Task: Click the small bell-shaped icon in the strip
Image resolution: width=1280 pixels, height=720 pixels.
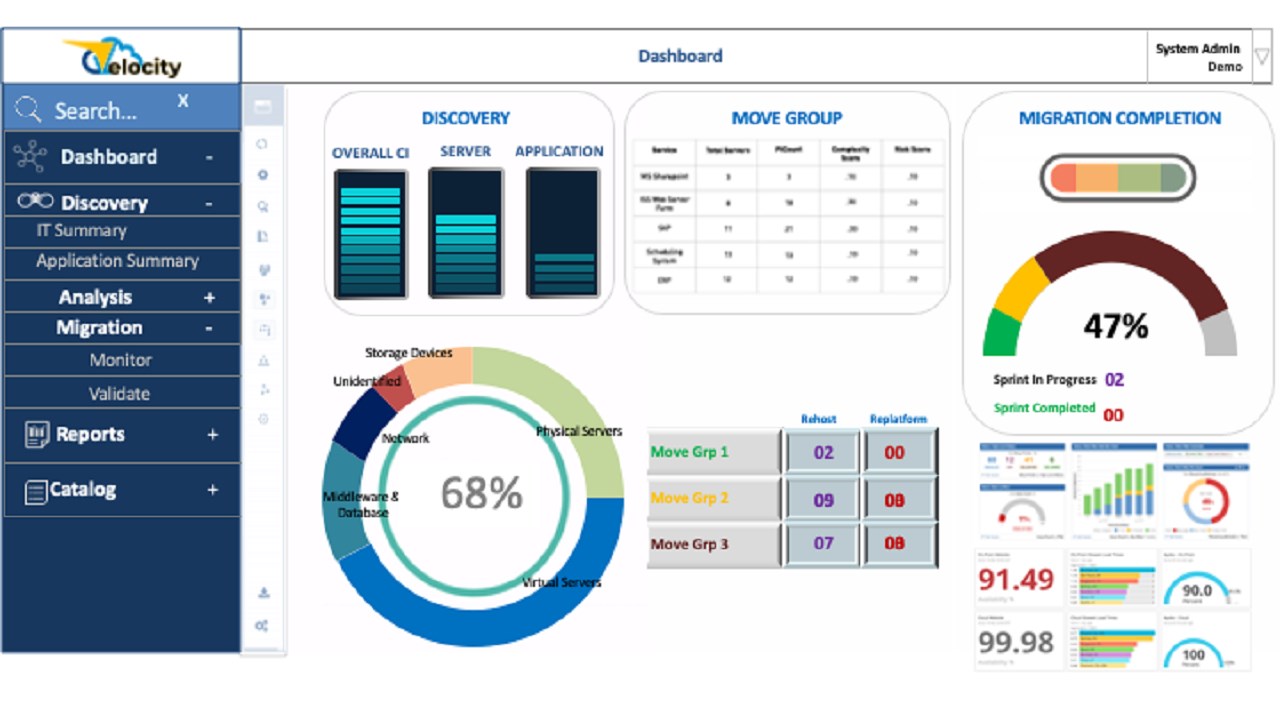Action: pos(263,360)
